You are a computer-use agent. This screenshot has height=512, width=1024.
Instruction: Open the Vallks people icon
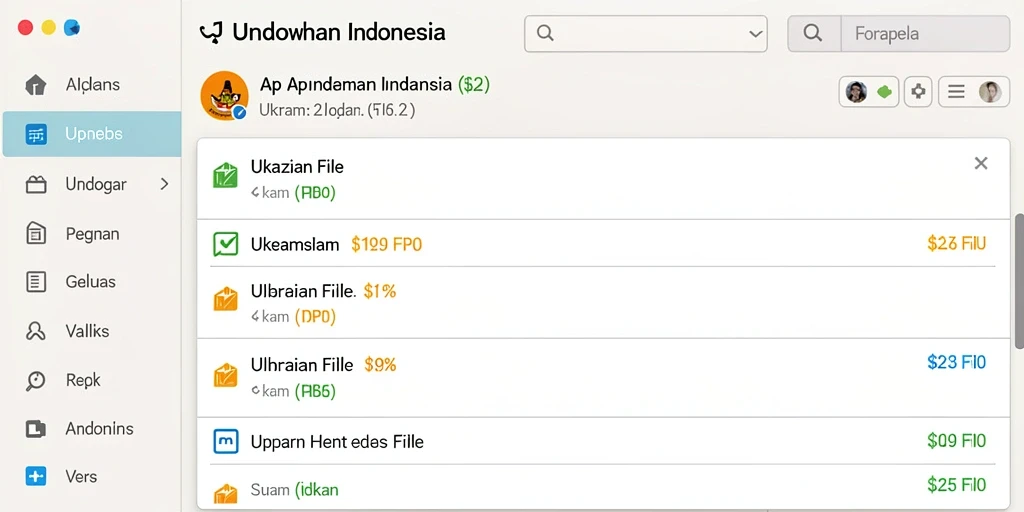pos(36,331)
